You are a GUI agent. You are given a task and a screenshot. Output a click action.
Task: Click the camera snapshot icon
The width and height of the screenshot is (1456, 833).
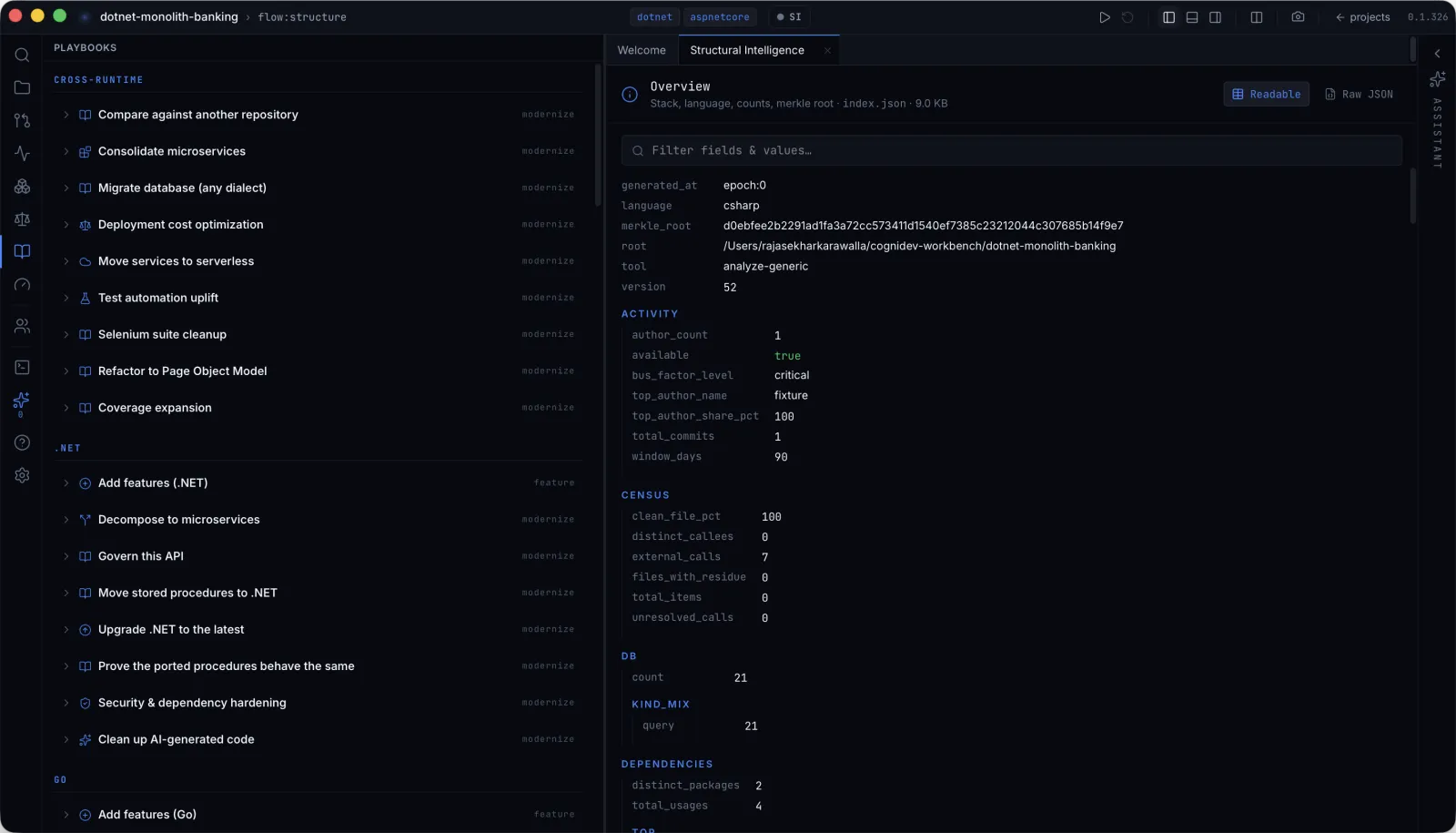pyautogui.click(x=1298, y=17)
